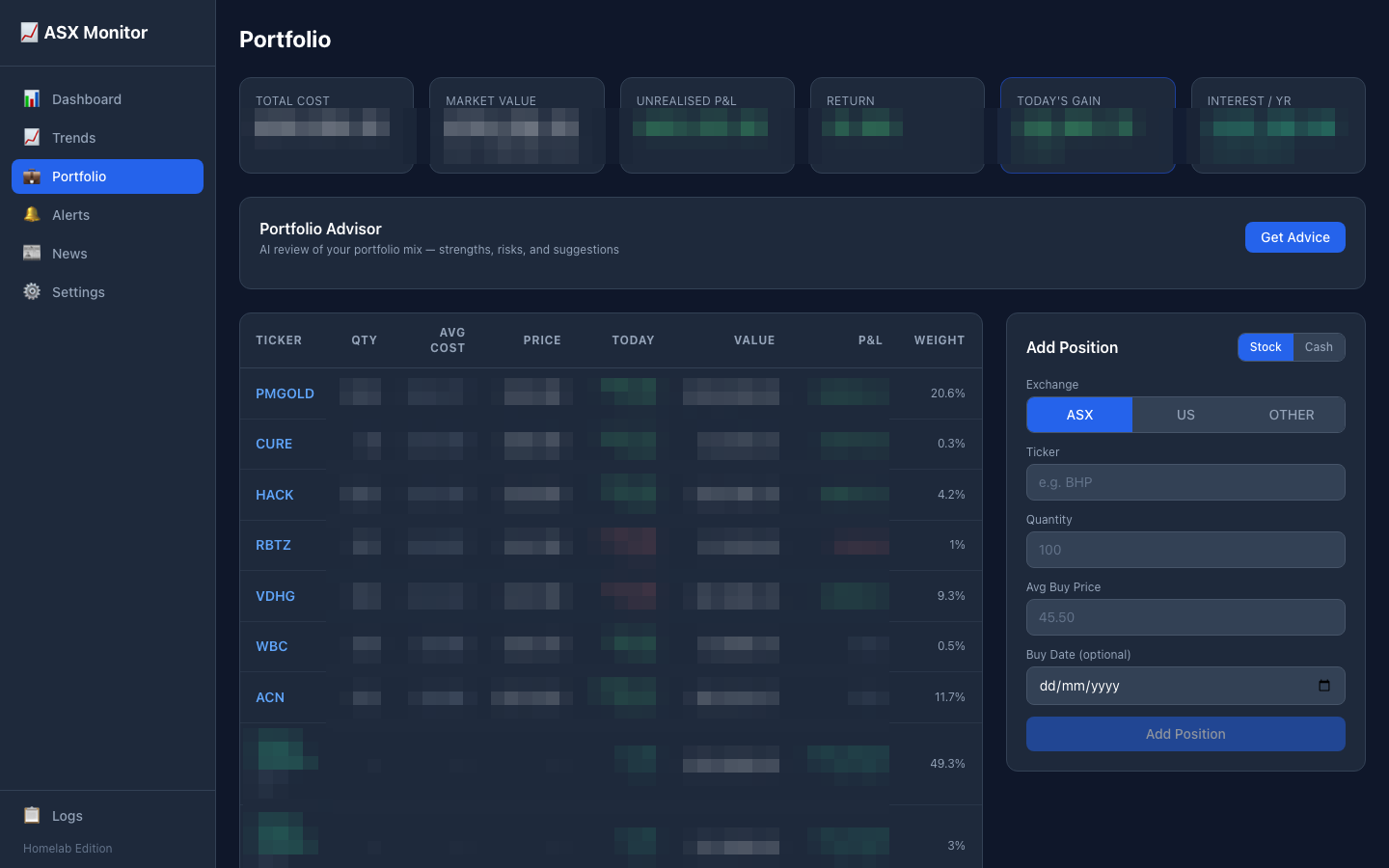Open the RBTZ ticker link
Image resolution: width=1389 pixels, height=868 pixels.
273,545
